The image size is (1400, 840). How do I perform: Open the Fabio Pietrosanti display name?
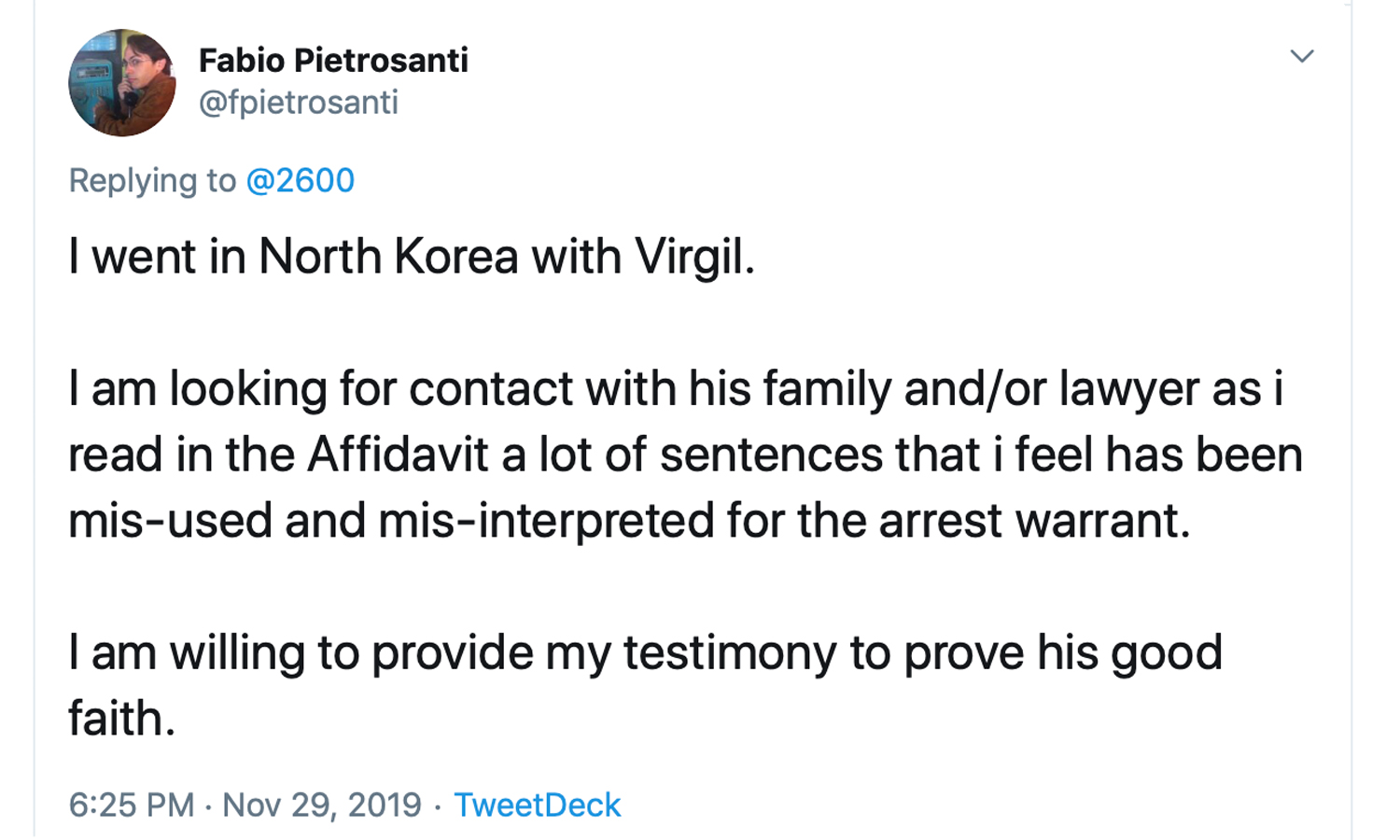click(333, 61)
